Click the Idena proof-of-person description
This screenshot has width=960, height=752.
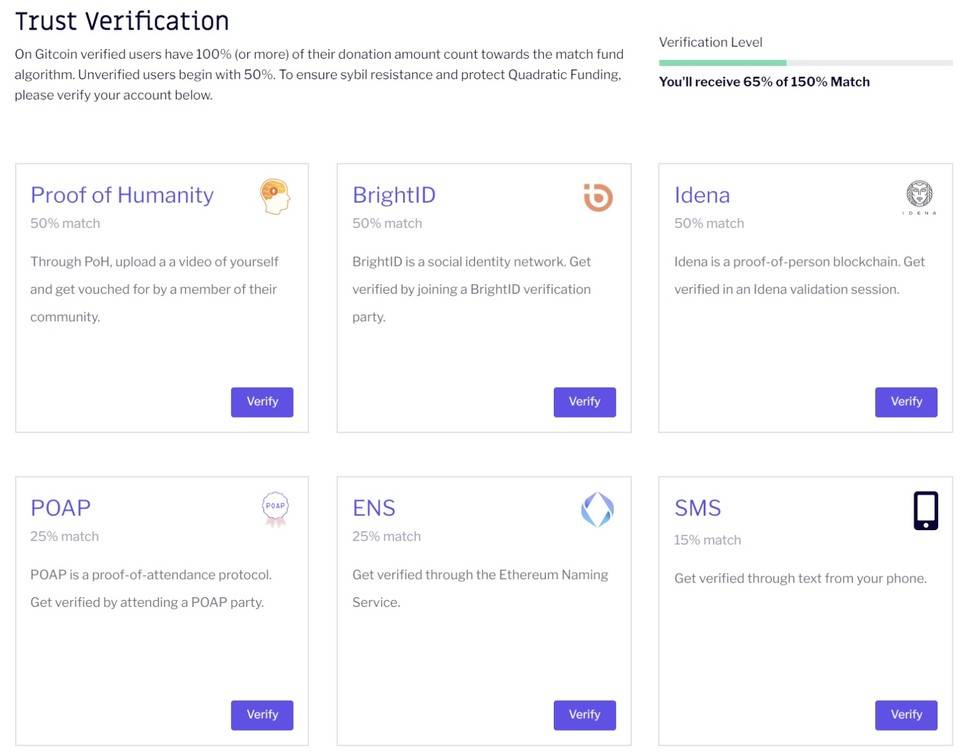pyautogui.click(x=799, y=276)
